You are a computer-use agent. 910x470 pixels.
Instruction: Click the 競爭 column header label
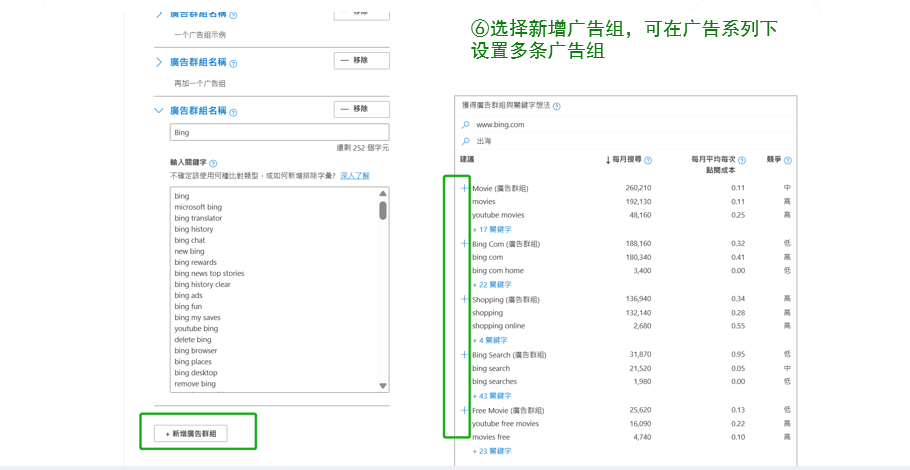coord(774,159)
